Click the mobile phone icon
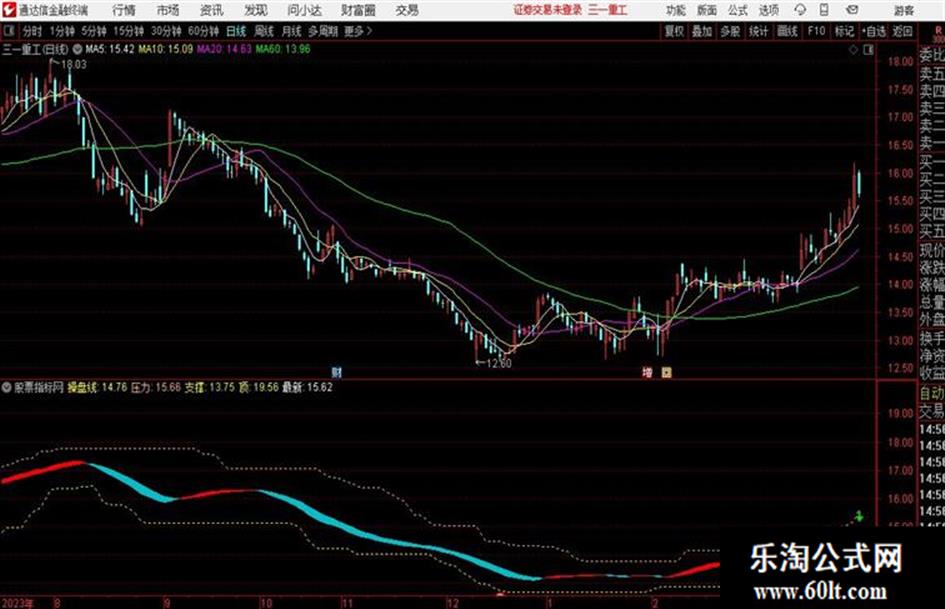The image size is (945, 609). click(x=824, y=10)
